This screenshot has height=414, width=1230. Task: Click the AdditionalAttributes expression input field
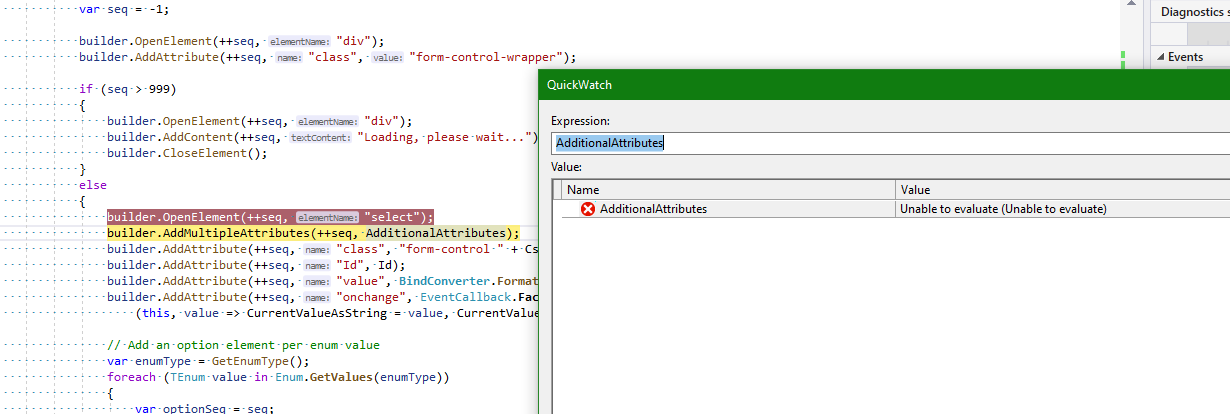tap(890, 143)
